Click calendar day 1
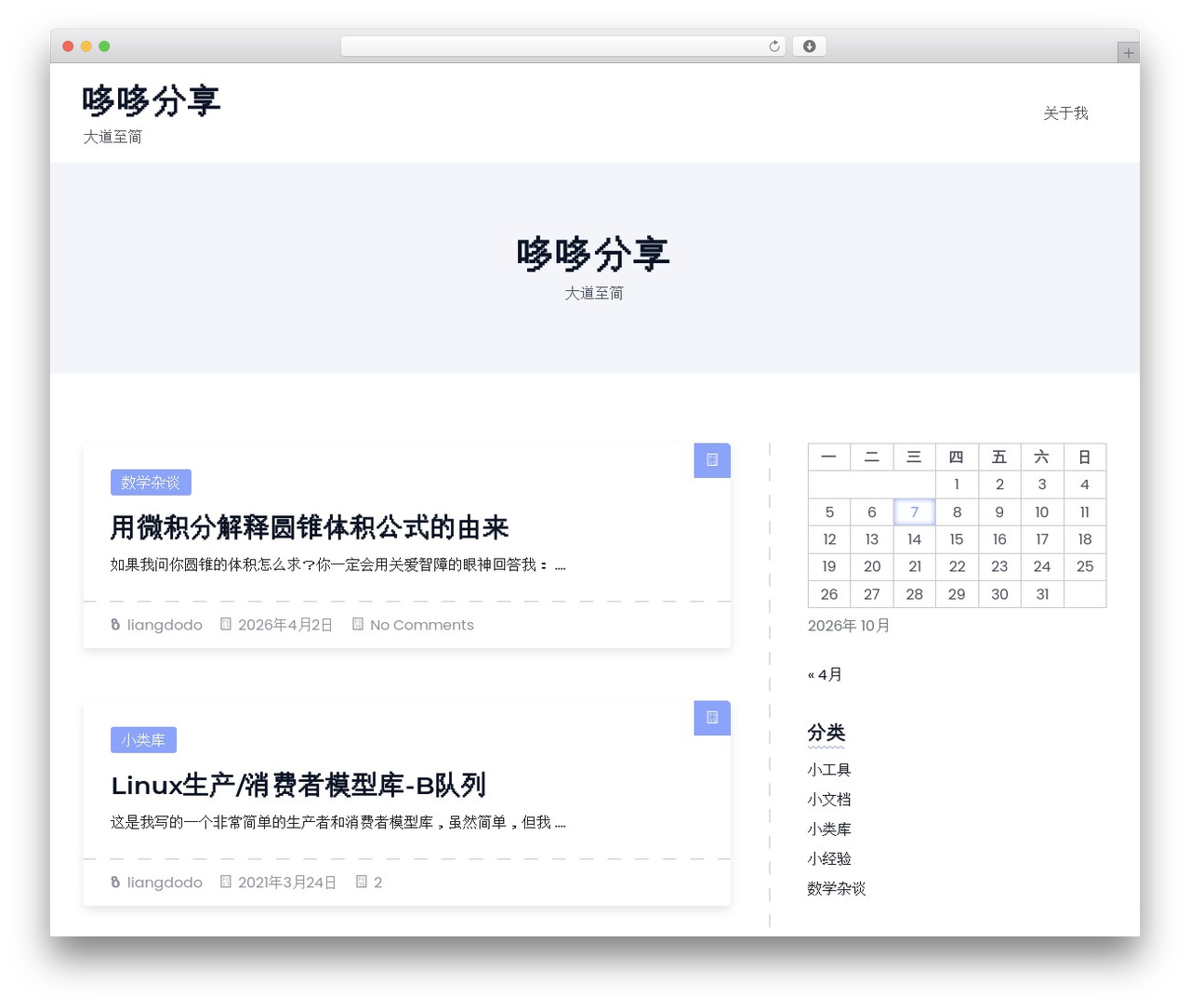 coord(957,484)
